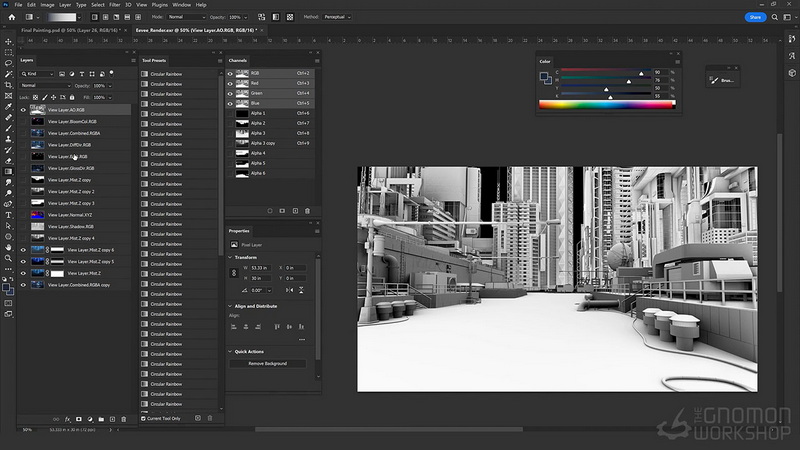This screenshot has width=800, height=450.
Task: Open the Window menu
Action: (181, 5)
